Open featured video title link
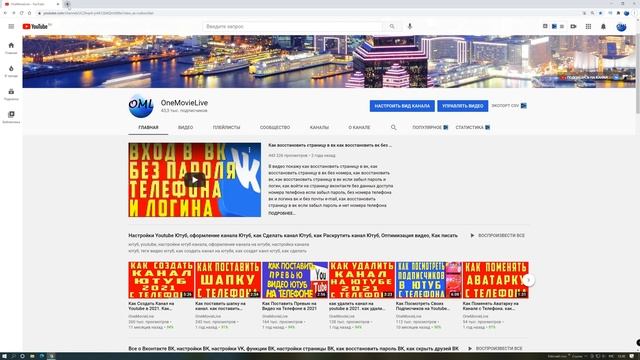 point(330,145)
